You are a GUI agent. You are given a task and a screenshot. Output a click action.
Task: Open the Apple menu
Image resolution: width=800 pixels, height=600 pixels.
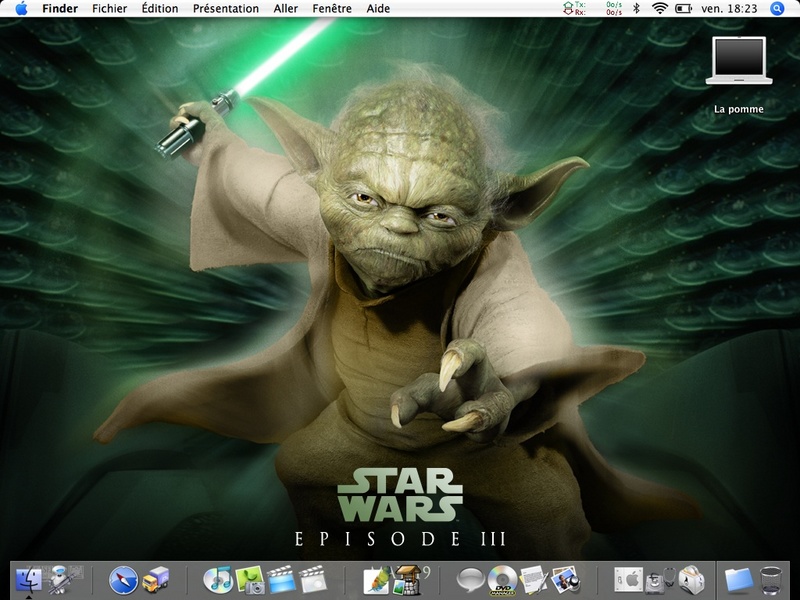tap(21, 8)
